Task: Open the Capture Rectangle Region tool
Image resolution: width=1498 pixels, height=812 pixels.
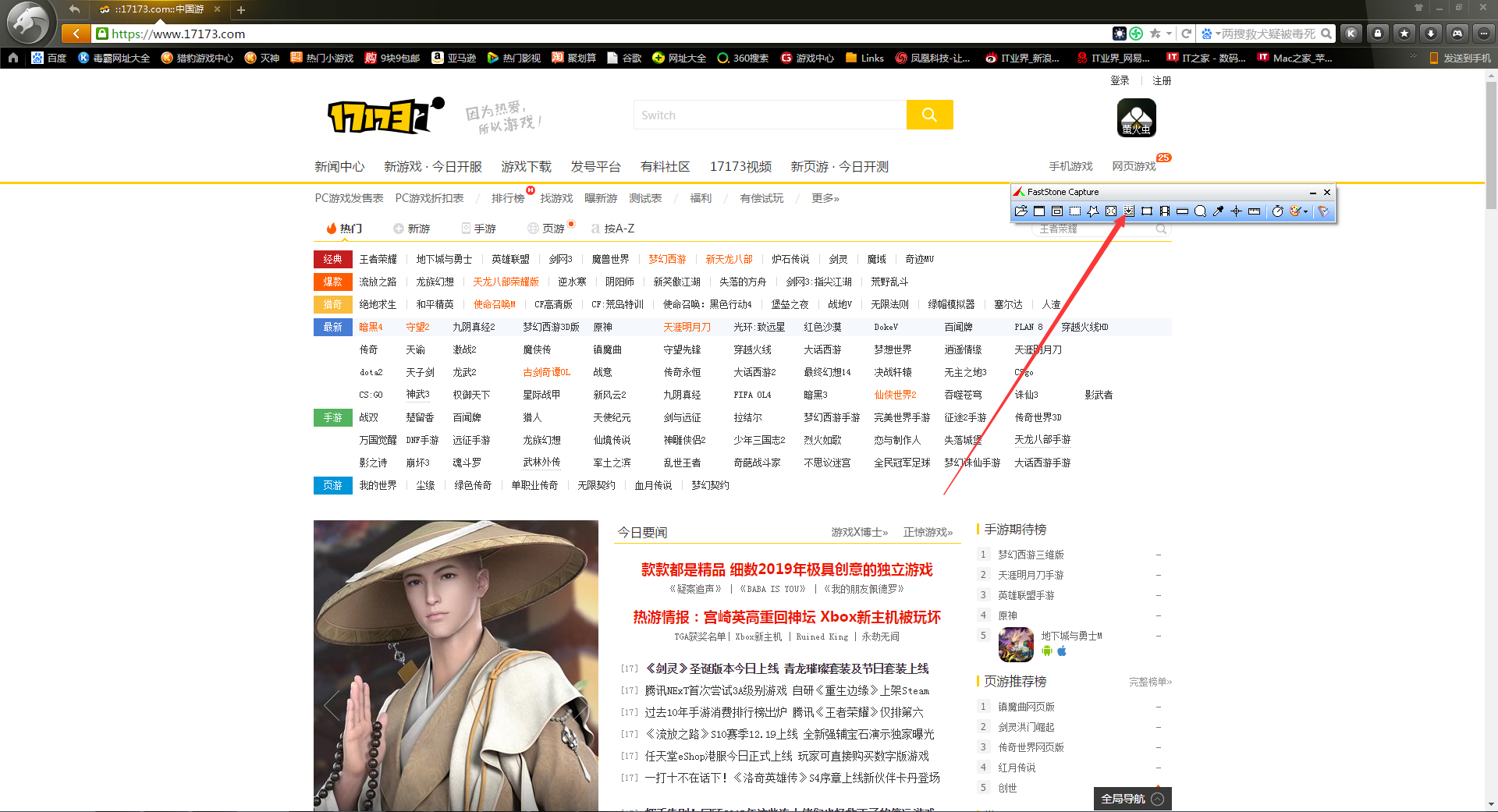Action: click(1076, 211)
